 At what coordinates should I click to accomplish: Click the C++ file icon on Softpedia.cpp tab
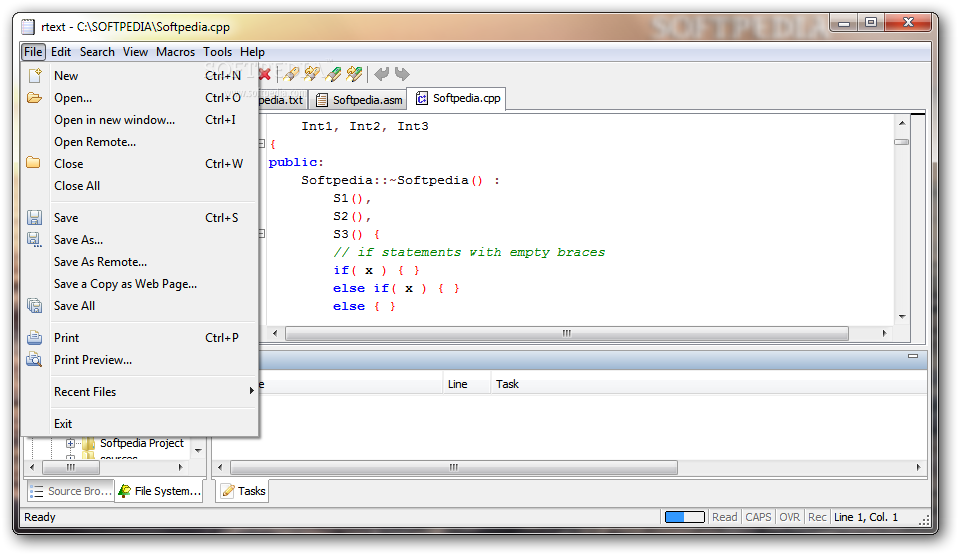[421, 99]
